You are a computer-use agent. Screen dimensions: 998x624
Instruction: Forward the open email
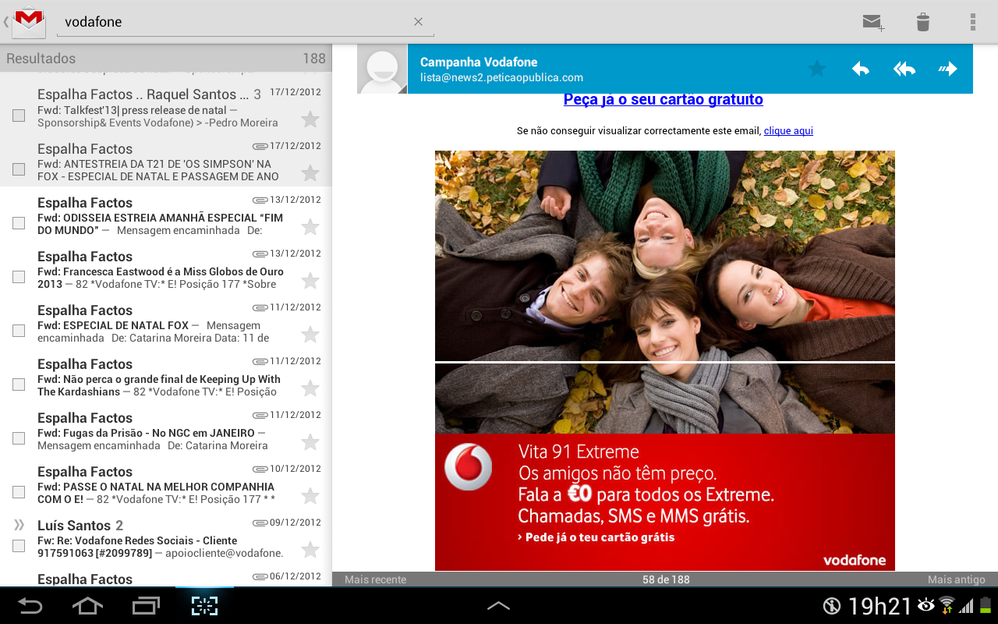tap(947, 69)
